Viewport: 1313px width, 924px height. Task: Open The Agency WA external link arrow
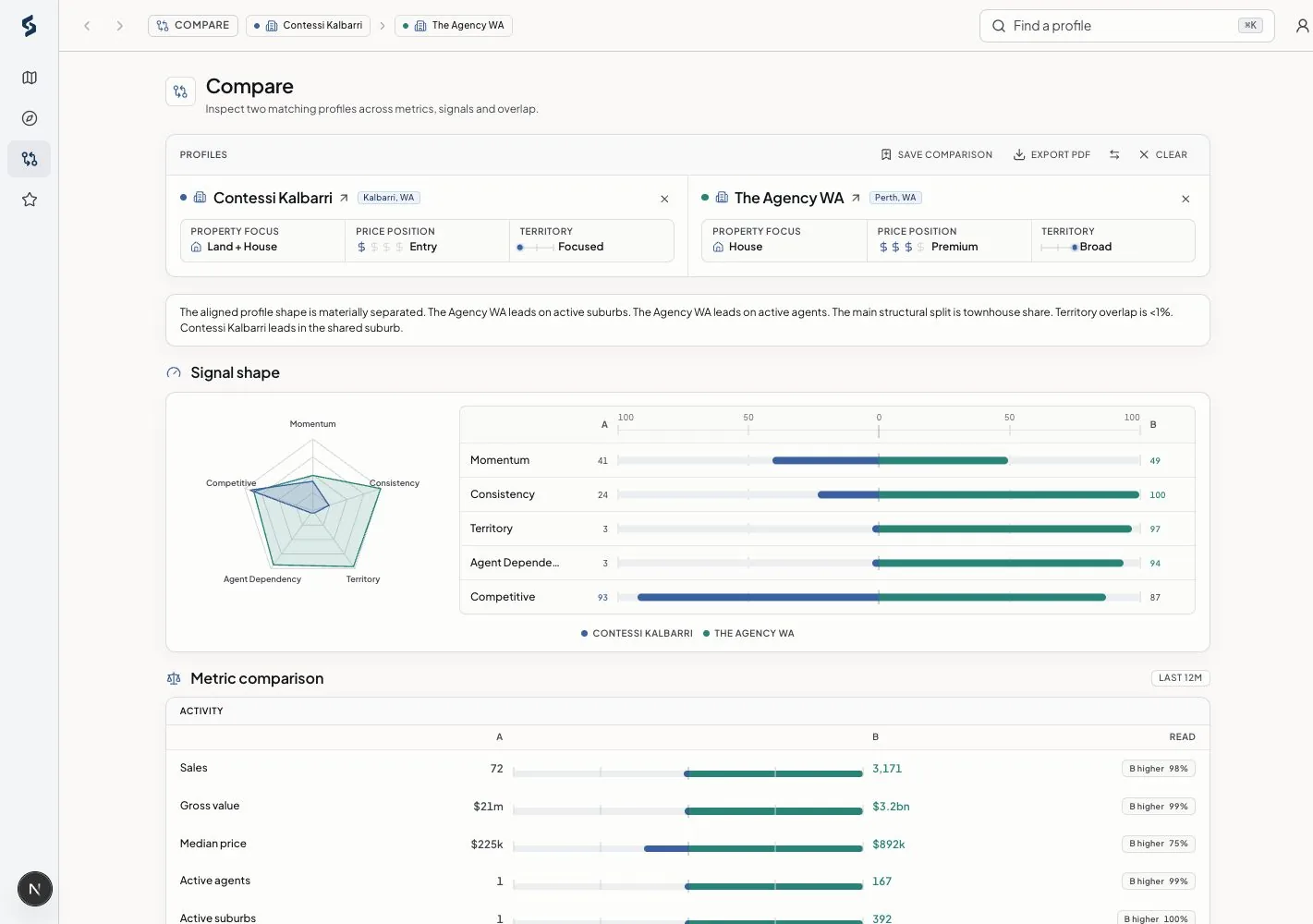pos(856,198)
